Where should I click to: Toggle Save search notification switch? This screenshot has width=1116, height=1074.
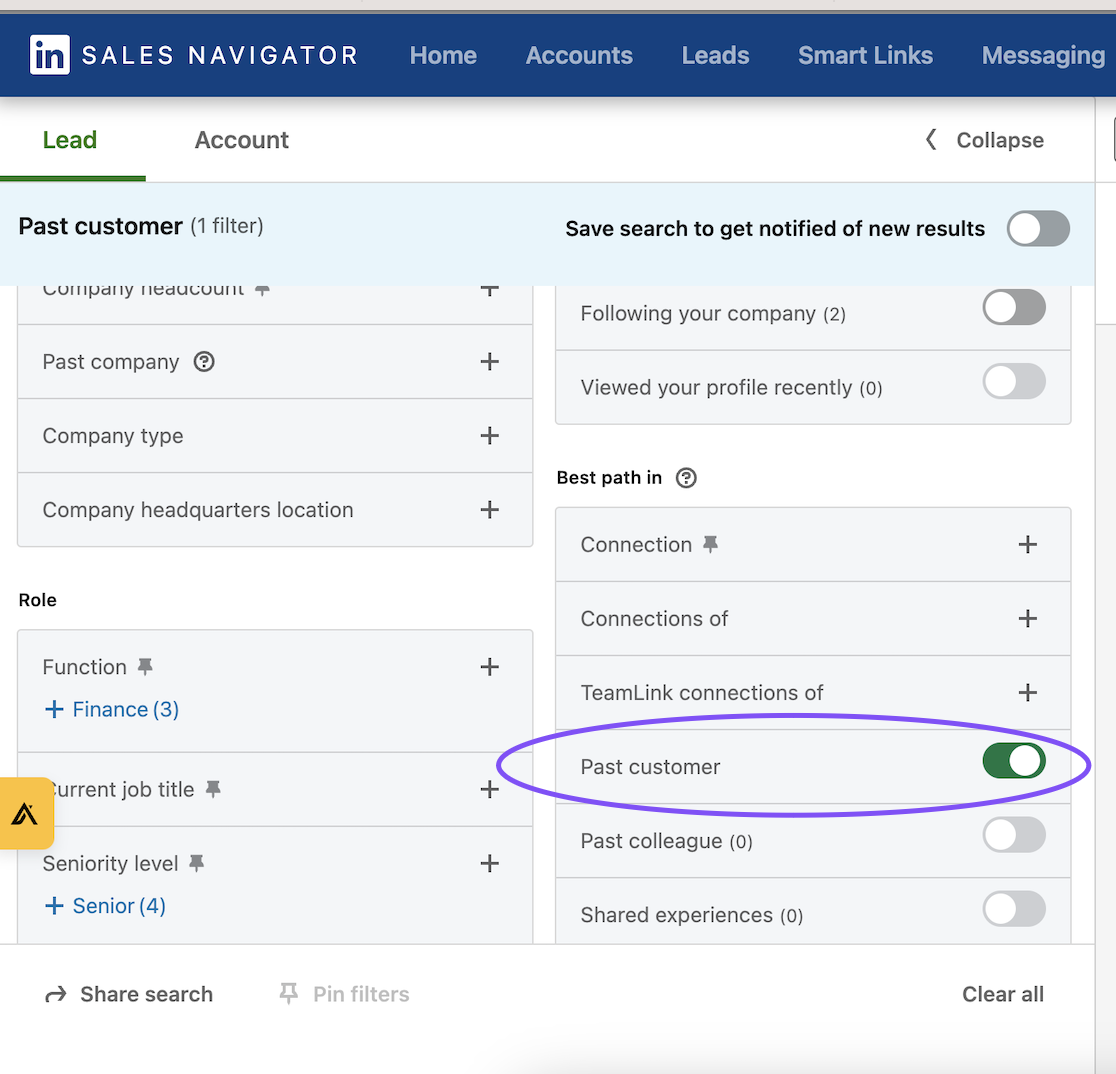coord(1038,228)
